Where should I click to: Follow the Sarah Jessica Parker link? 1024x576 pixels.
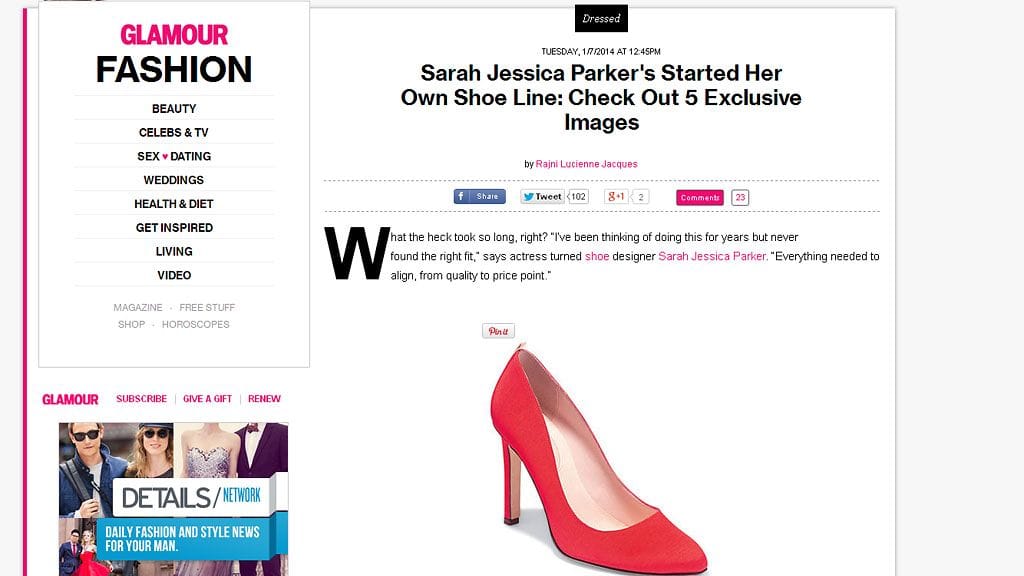[x=712, y=256]
